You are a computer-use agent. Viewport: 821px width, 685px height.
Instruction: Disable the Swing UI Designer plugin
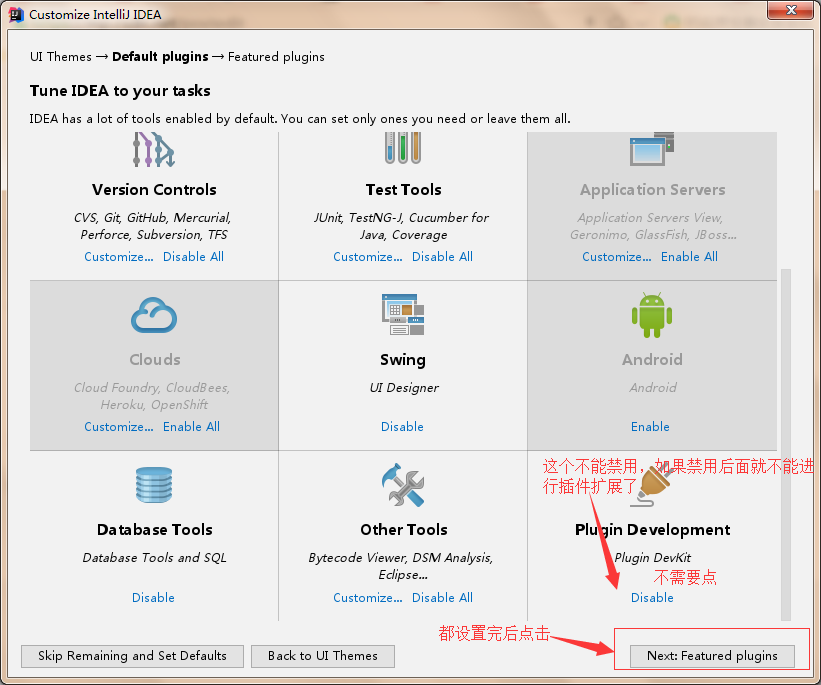coord(402,427)
